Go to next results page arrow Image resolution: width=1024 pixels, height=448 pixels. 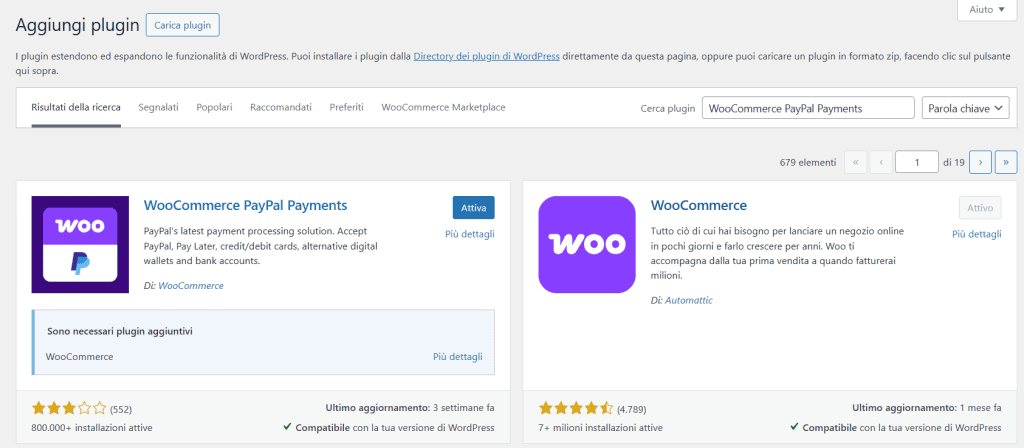[x=980, y=162]
